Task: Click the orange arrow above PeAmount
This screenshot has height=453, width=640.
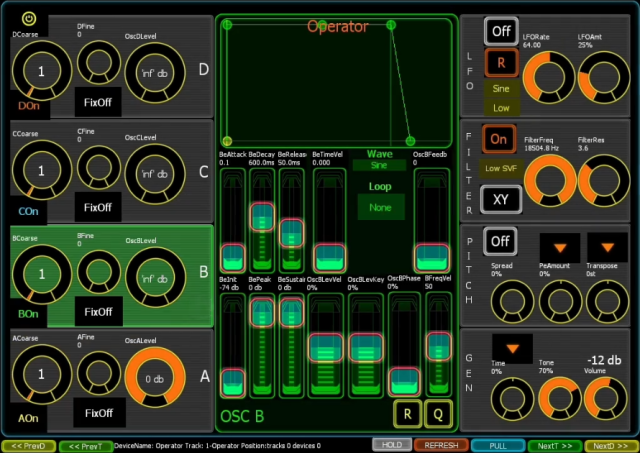Action: 560,248
